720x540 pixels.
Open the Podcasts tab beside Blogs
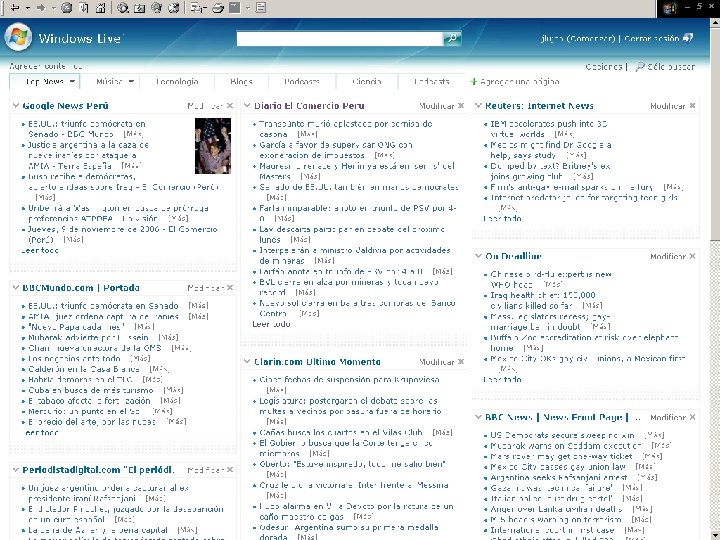tap(302, 82)
